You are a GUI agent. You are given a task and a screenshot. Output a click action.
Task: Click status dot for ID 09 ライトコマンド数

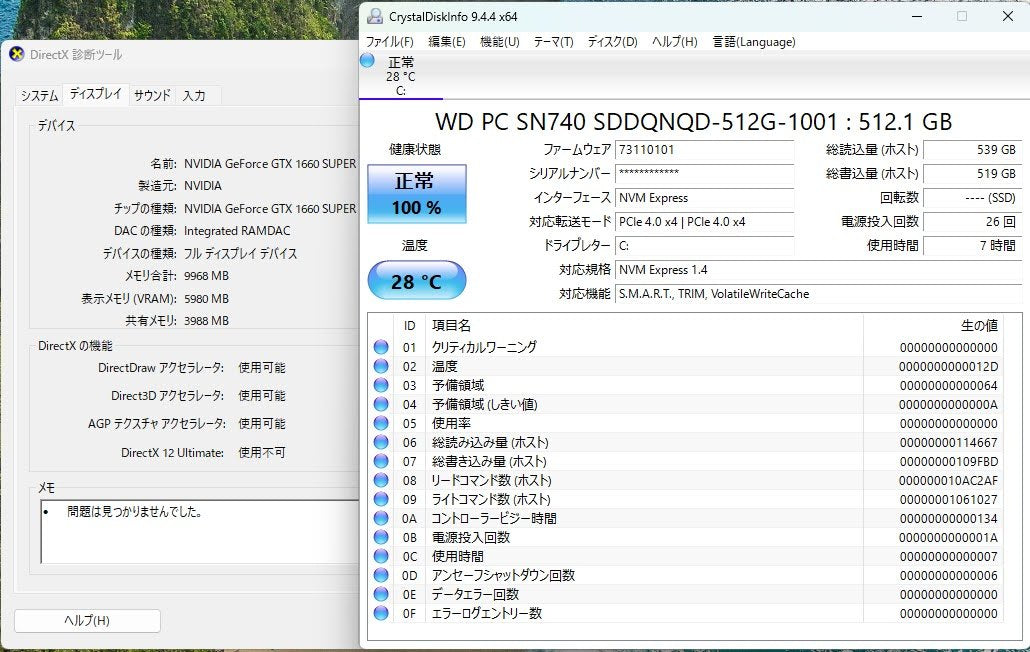(381, 500)
